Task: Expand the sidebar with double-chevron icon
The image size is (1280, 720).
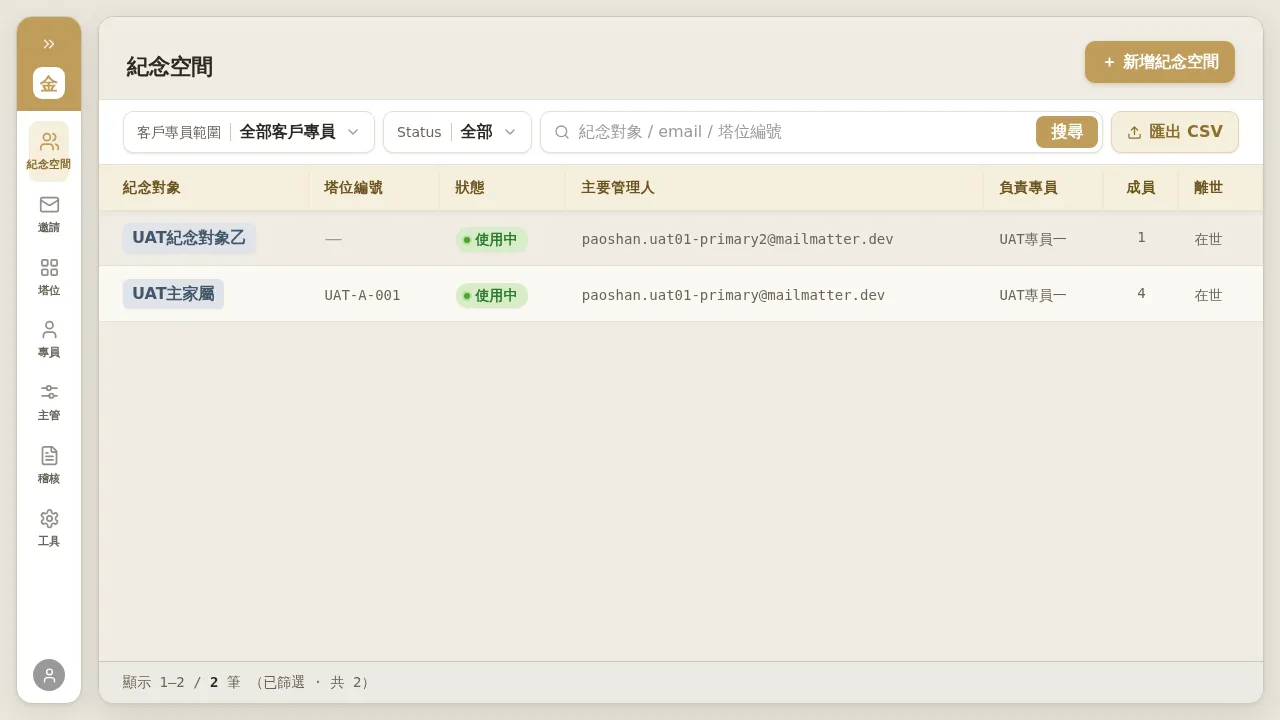Action: coord(49,43)
